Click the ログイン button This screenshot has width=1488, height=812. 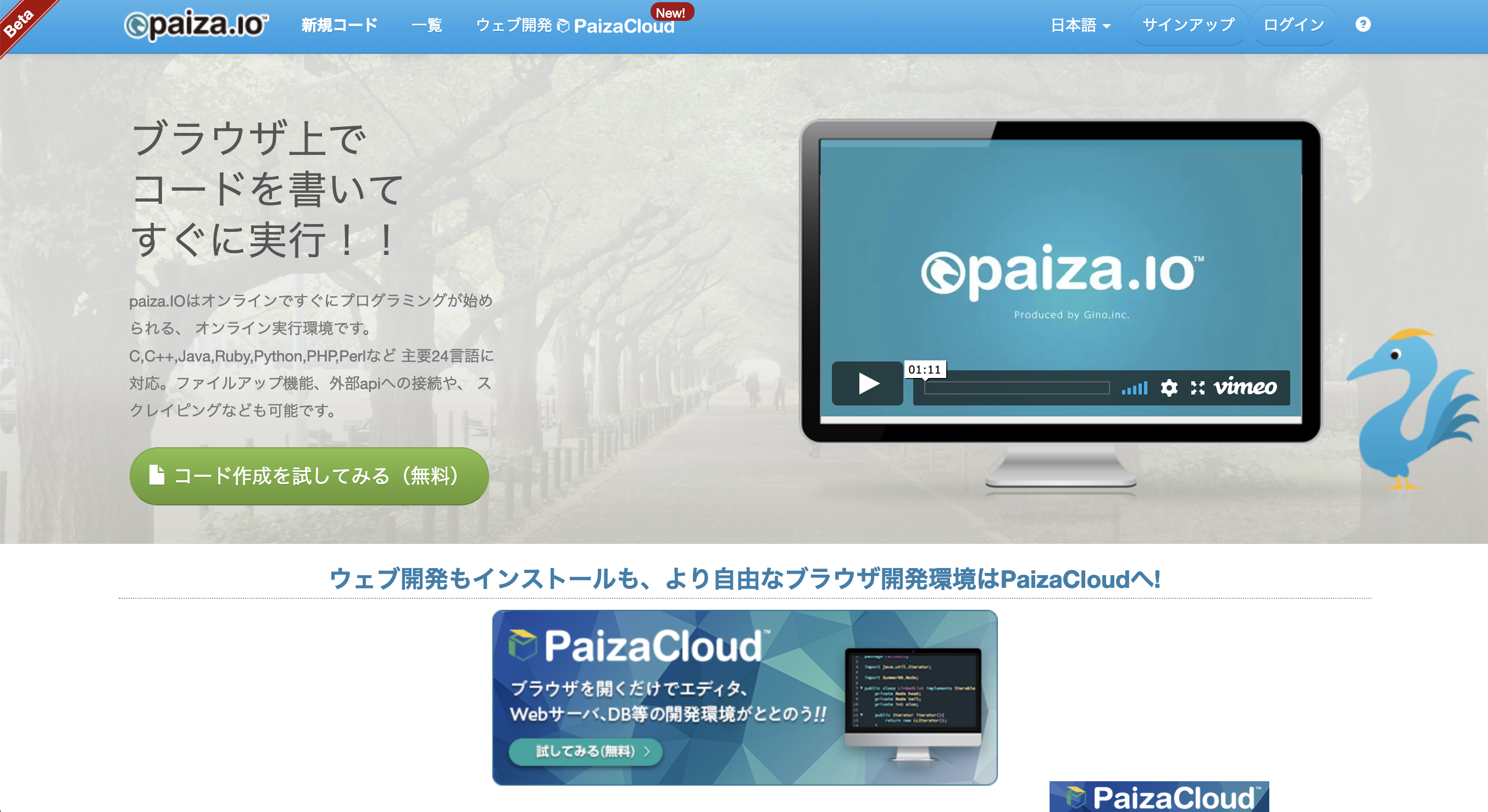(1293, 25)
